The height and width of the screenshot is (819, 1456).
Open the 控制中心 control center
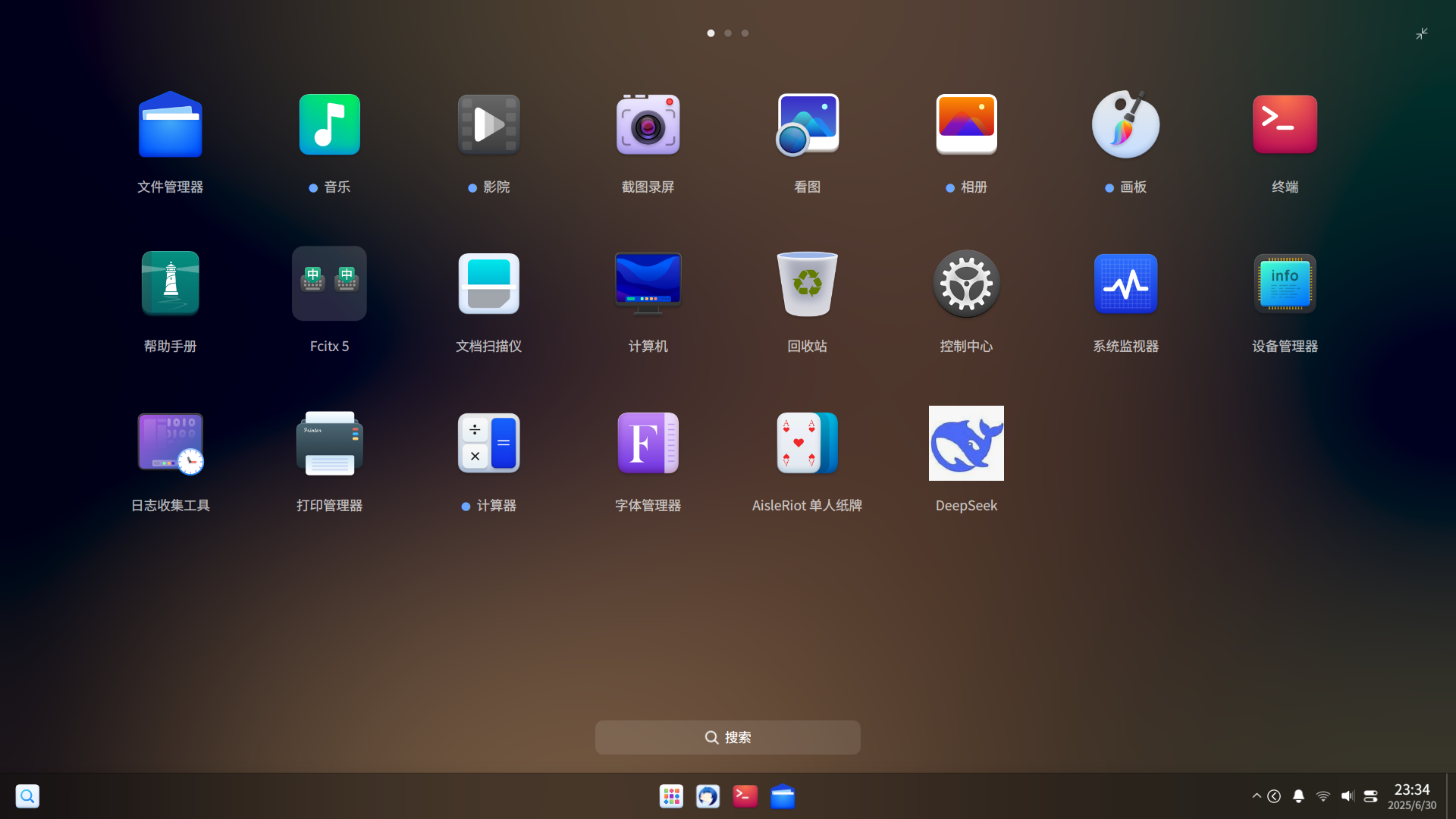tap(966, 284)
